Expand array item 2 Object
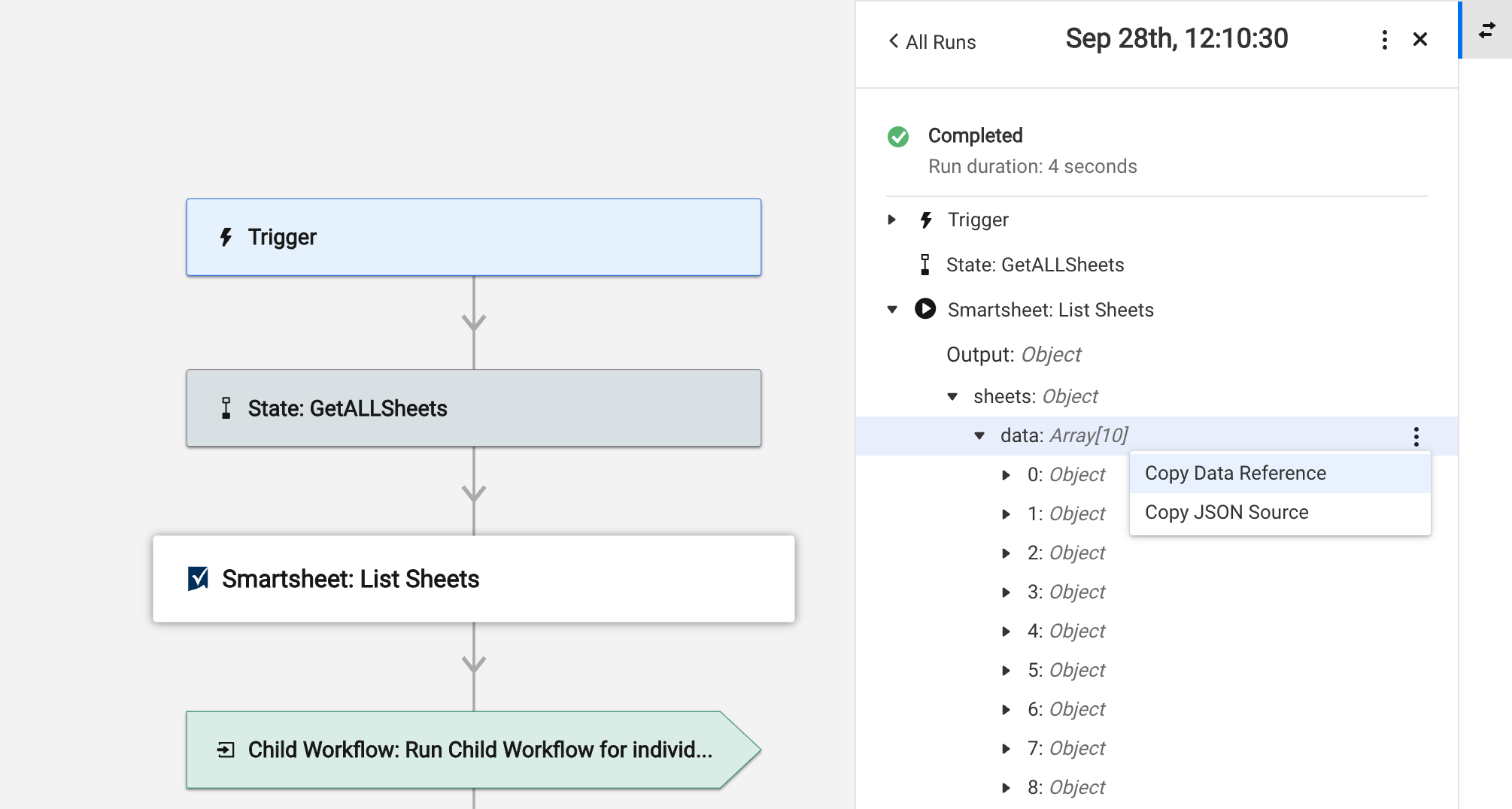This screenshot has width=1512, height=809. click(1006, 553)
